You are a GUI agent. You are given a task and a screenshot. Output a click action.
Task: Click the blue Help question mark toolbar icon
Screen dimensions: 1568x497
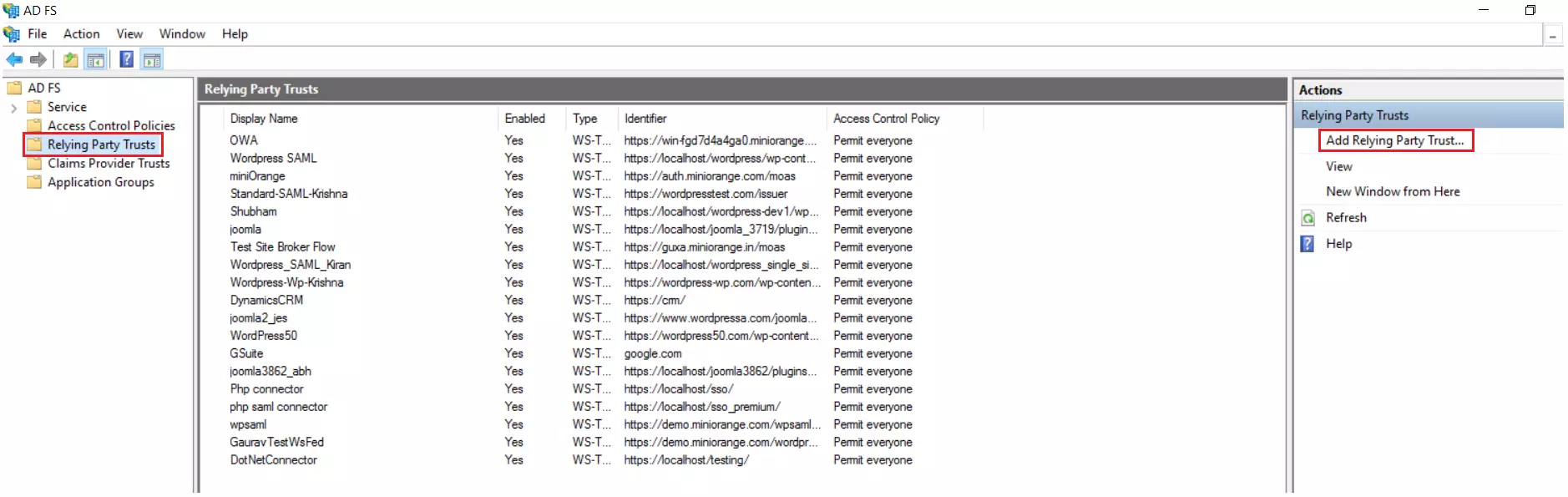click(x=126, y=59)
